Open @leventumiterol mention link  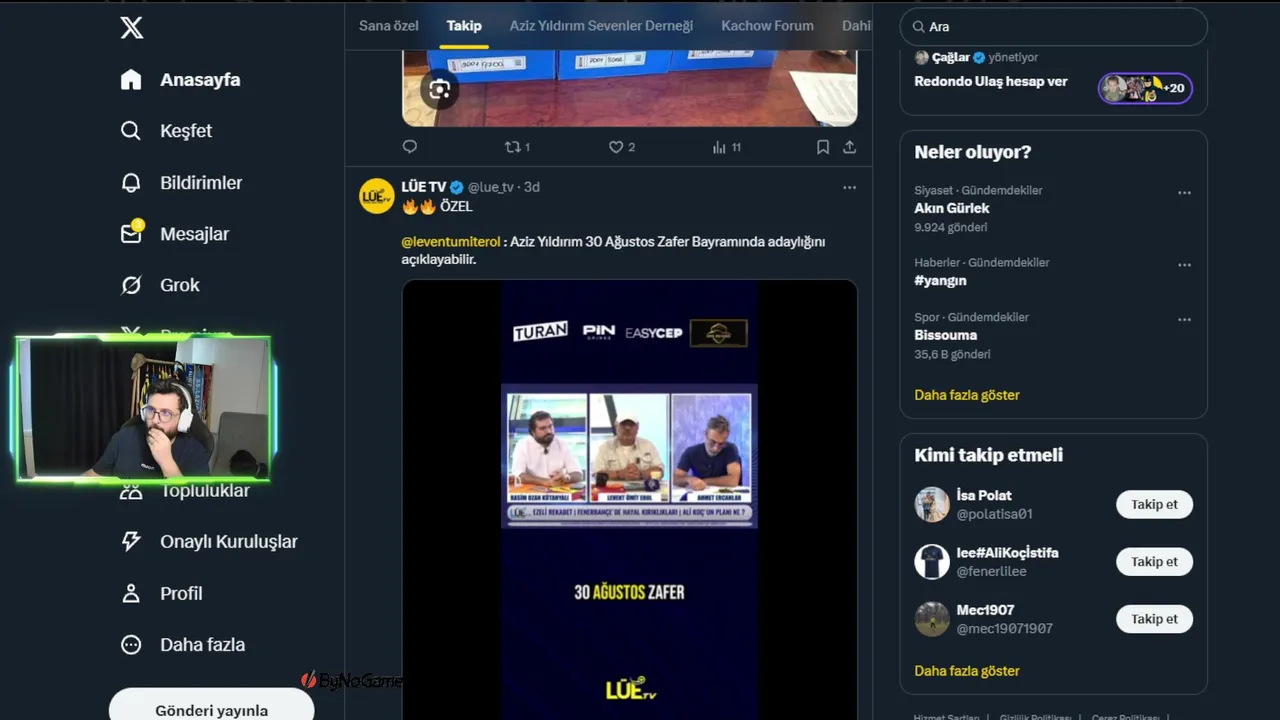click(x=451, y=242)
